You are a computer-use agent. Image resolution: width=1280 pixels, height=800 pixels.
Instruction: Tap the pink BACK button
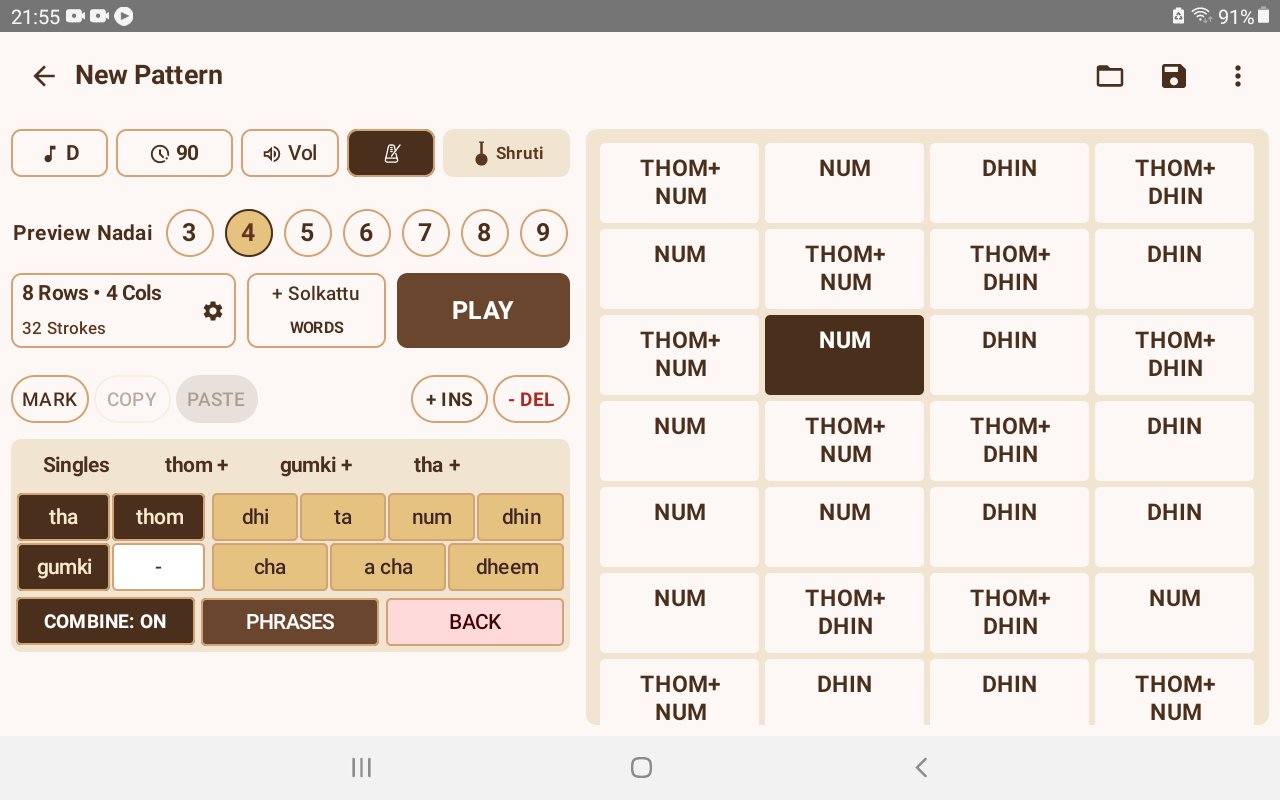tap(475, 621)
